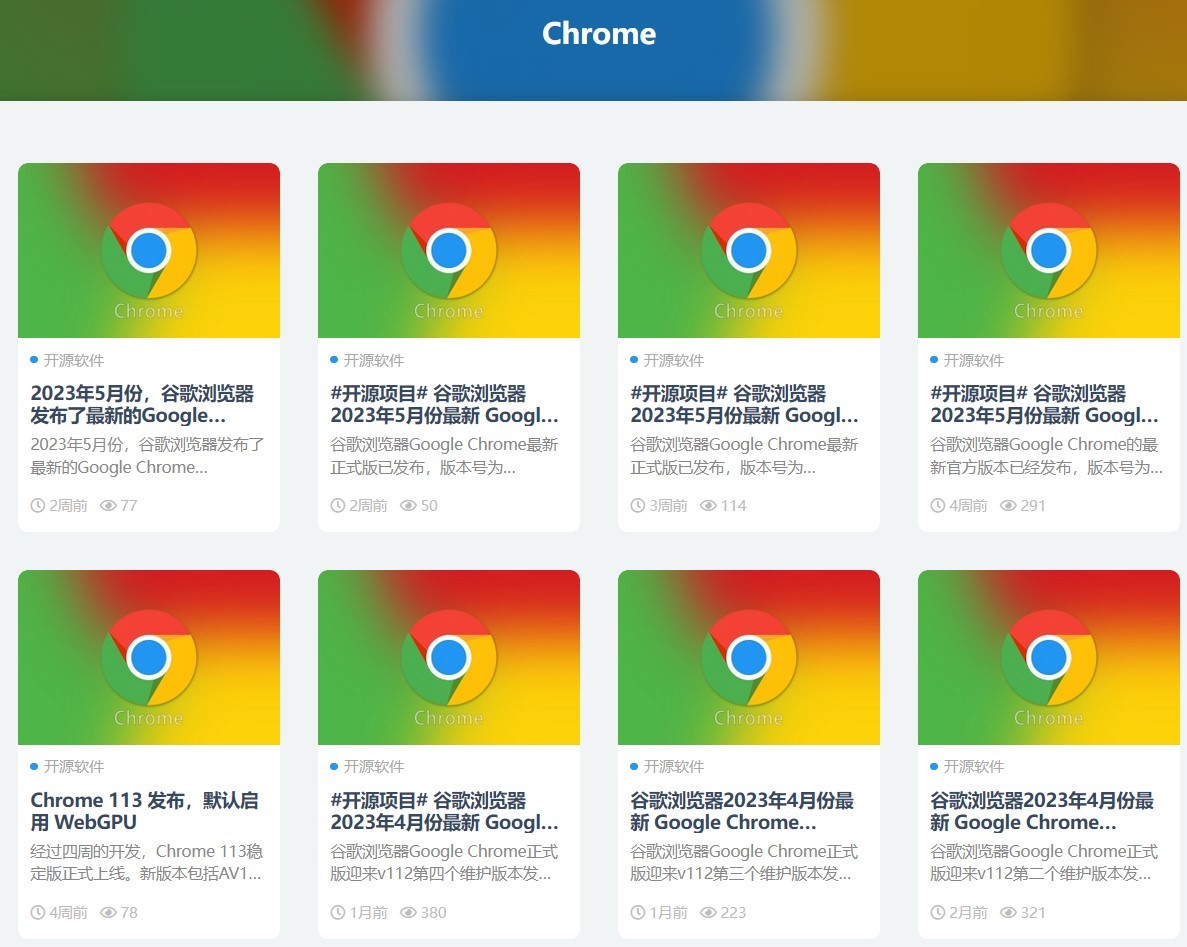Click the clock icon on the 380-views card
The width and height of the screenshot is (1187, 947).
[x=338, y=913]
